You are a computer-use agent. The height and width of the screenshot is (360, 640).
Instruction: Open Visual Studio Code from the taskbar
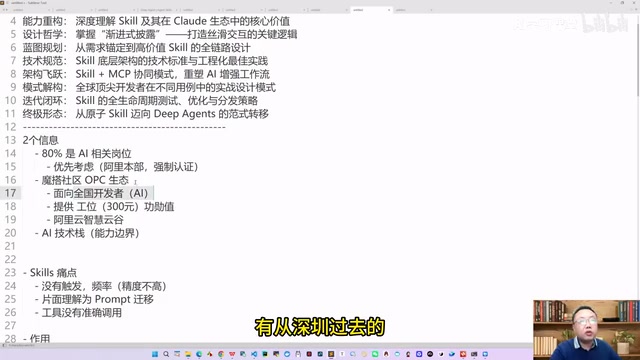(254, 354)
